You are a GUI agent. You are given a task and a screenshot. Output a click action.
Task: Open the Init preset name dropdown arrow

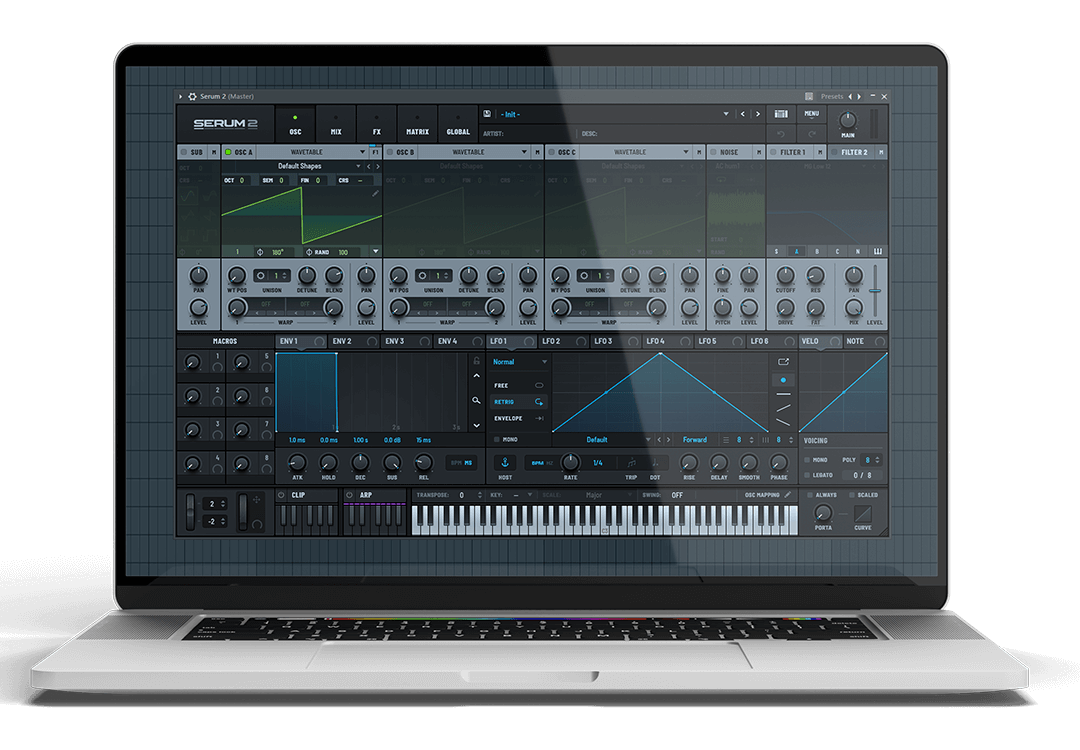click(x=726, y=114)
